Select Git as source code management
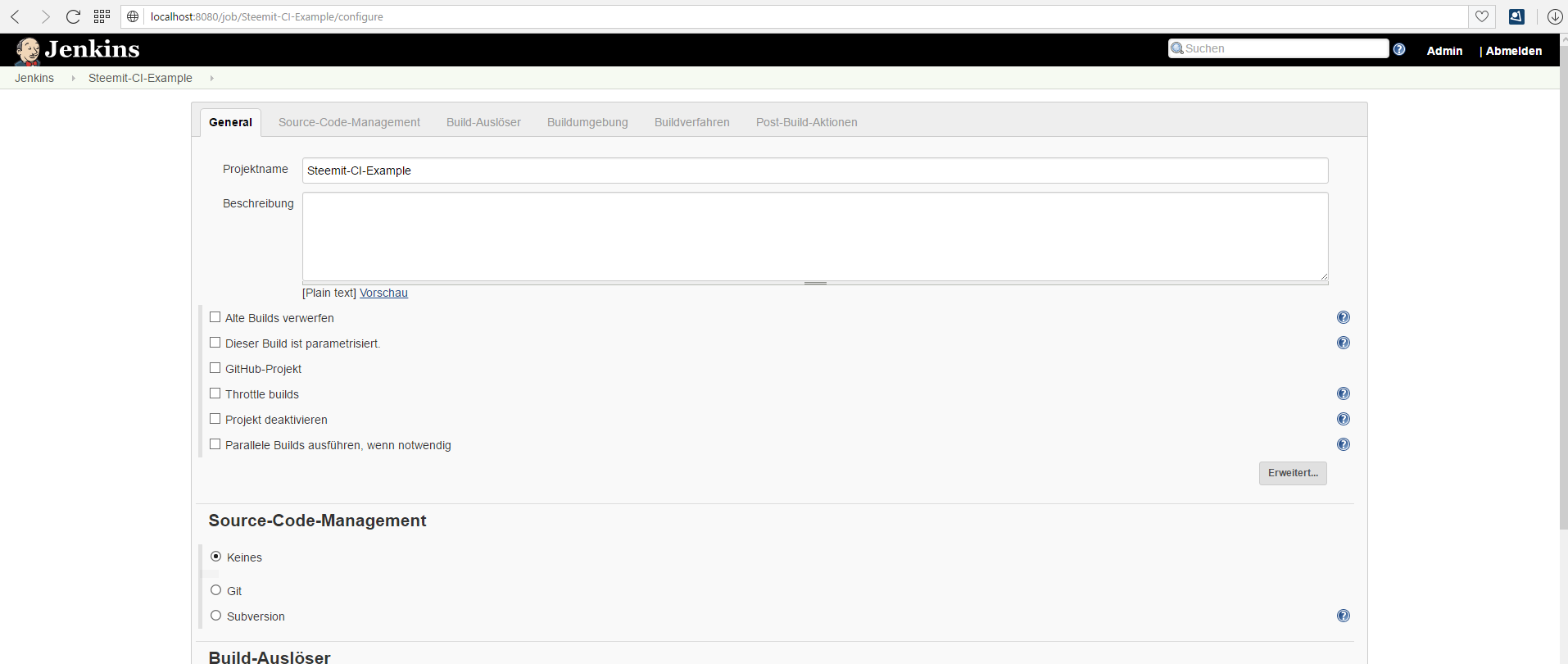The height and width of the screenshot is (664, 1568). click(216, 590)
